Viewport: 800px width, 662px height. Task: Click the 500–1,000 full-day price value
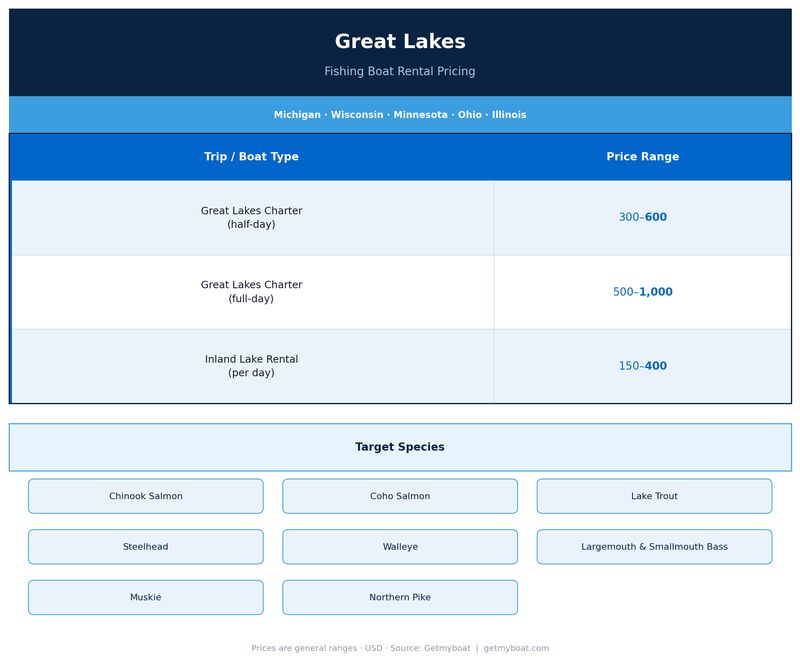pyautogui.click(x=643, y=291)
